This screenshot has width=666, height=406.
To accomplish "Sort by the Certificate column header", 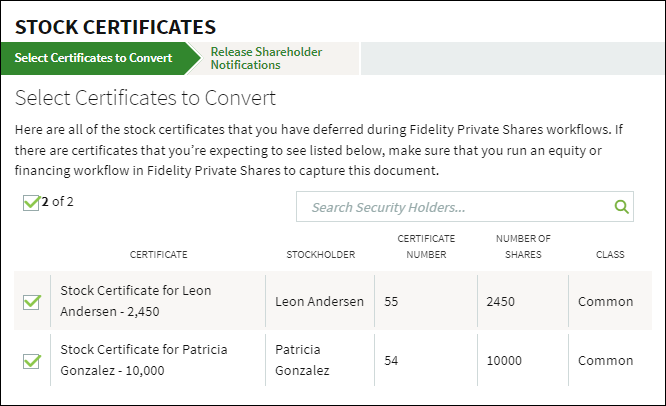I will (158, 255).
